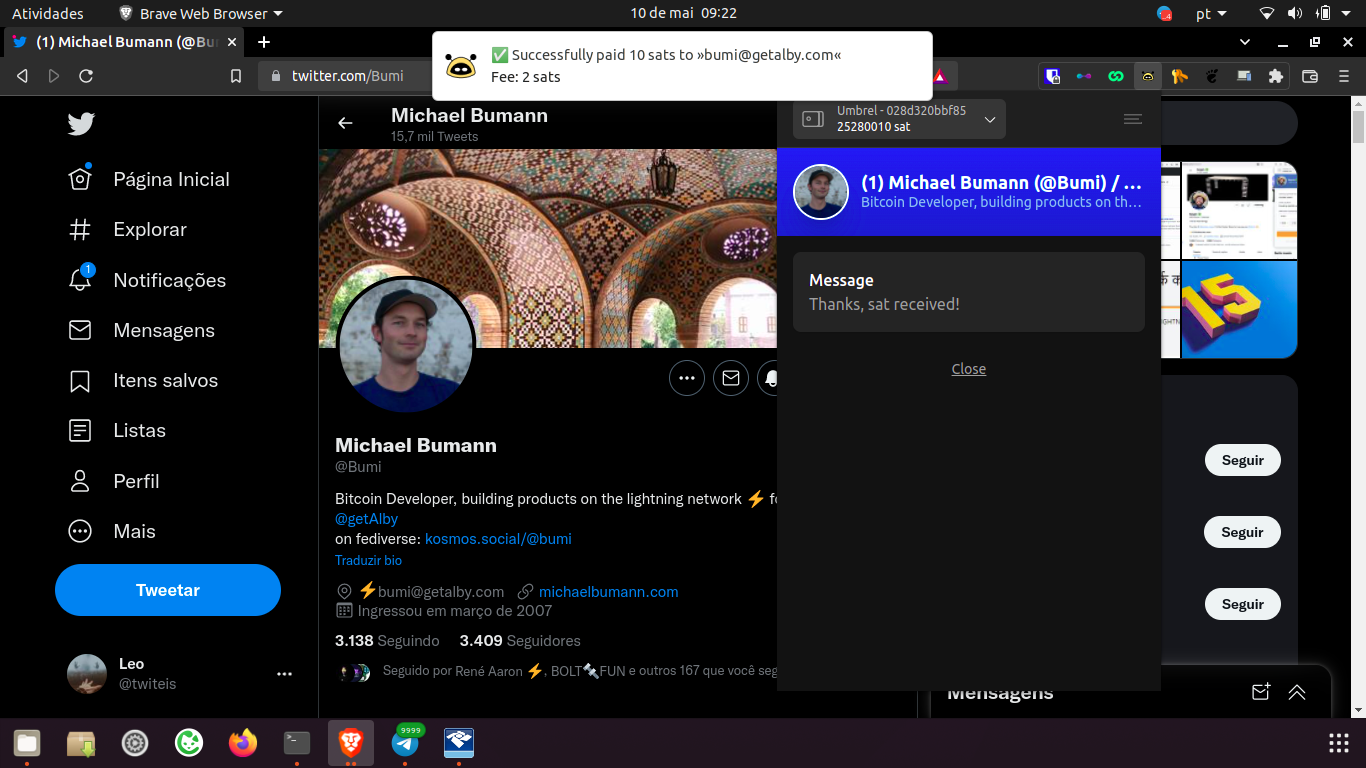
Task: Click the Alby bee extension icon
Action: pyautogui.click(x=1148, y=76)
